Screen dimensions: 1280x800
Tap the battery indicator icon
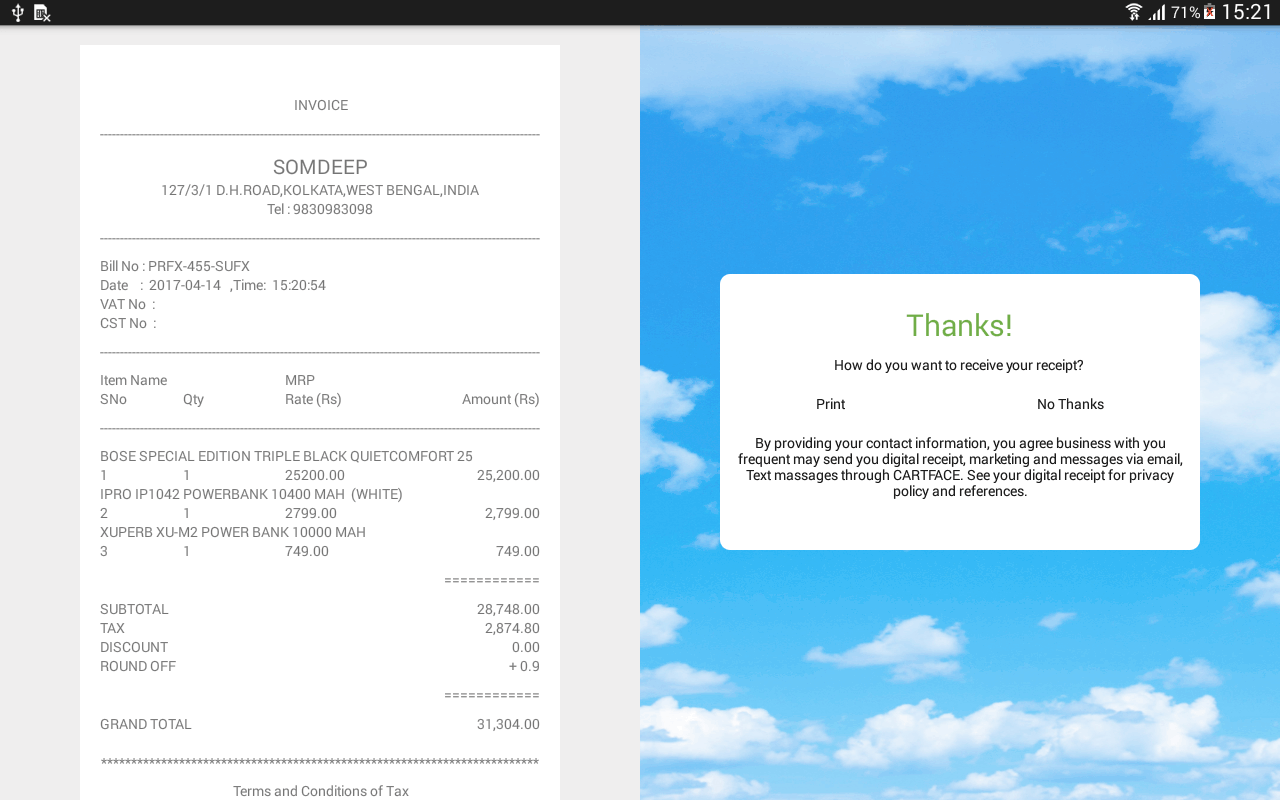pos(1209,12)
